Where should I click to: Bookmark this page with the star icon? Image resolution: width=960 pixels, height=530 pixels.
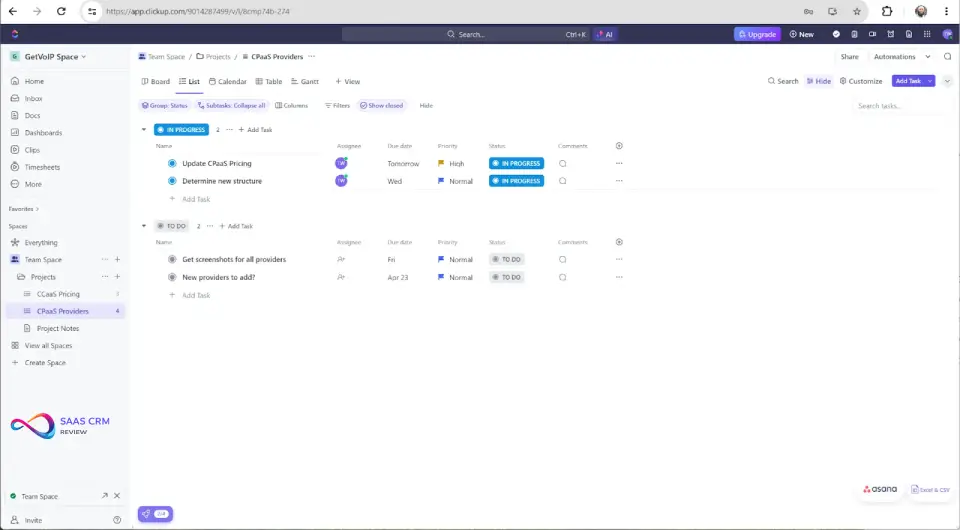pos(857,11)
